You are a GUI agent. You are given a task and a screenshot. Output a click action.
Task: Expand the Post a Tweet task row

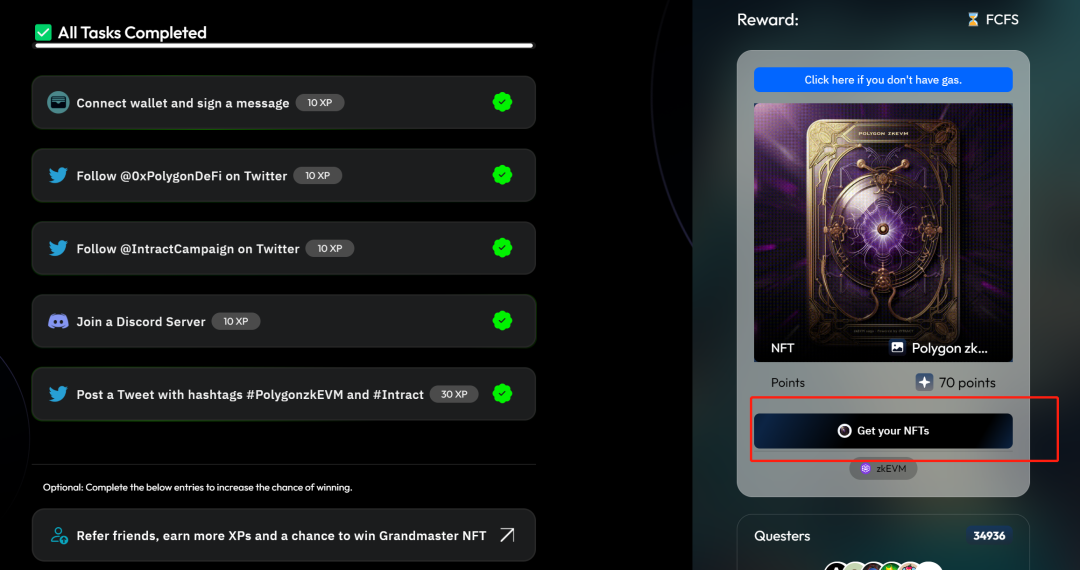(x=284, y=394)
